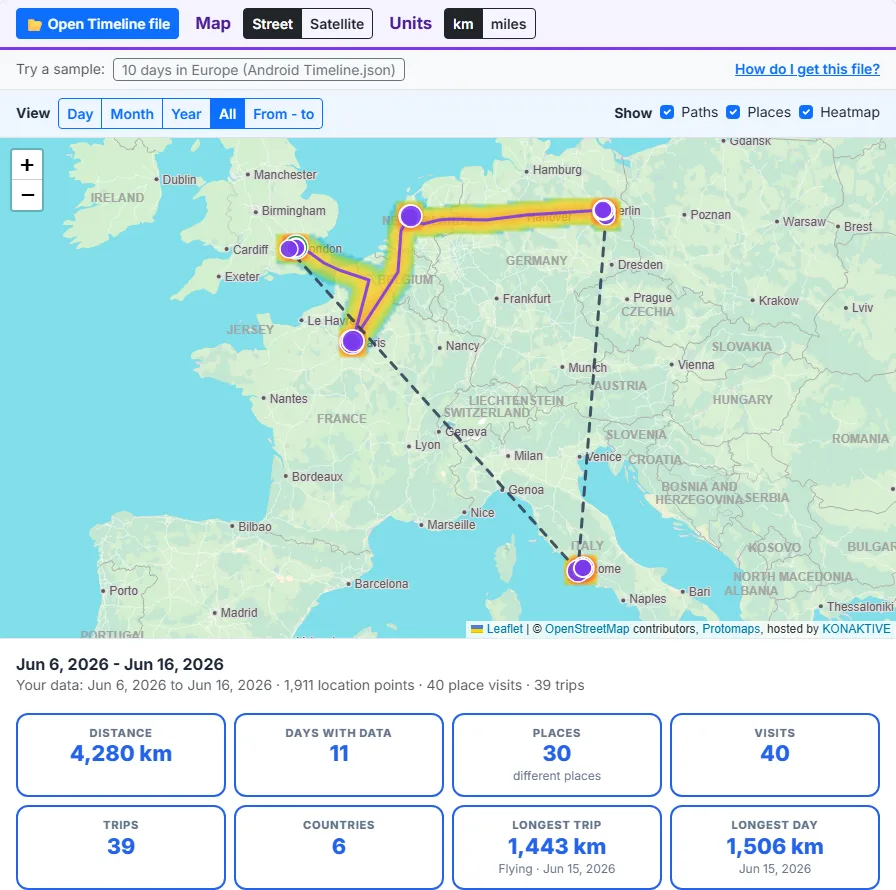This screenshot has width=896, height=890.
Task: Uncheck the Paths checkbox
Action: pyautogui.click(x=667, y=112)
